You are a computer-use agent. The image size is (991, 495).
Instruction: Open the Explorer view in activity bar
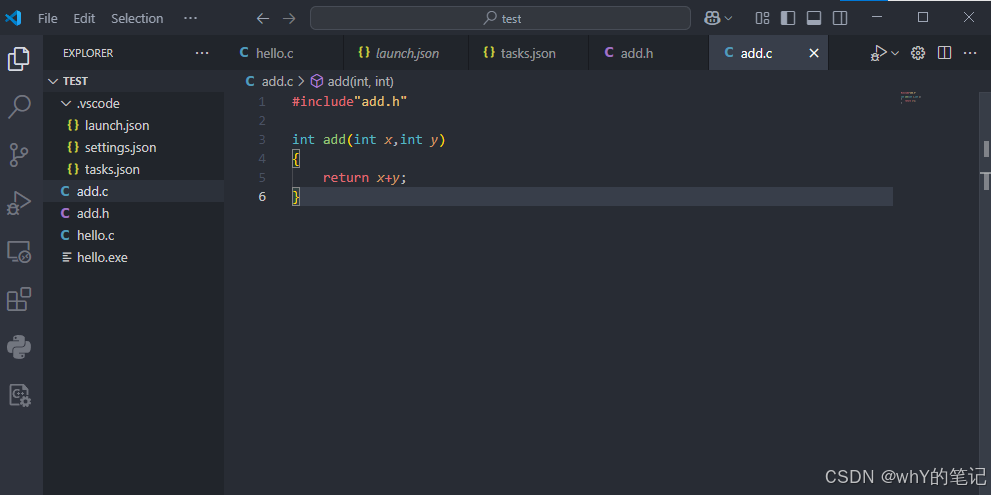18,59
